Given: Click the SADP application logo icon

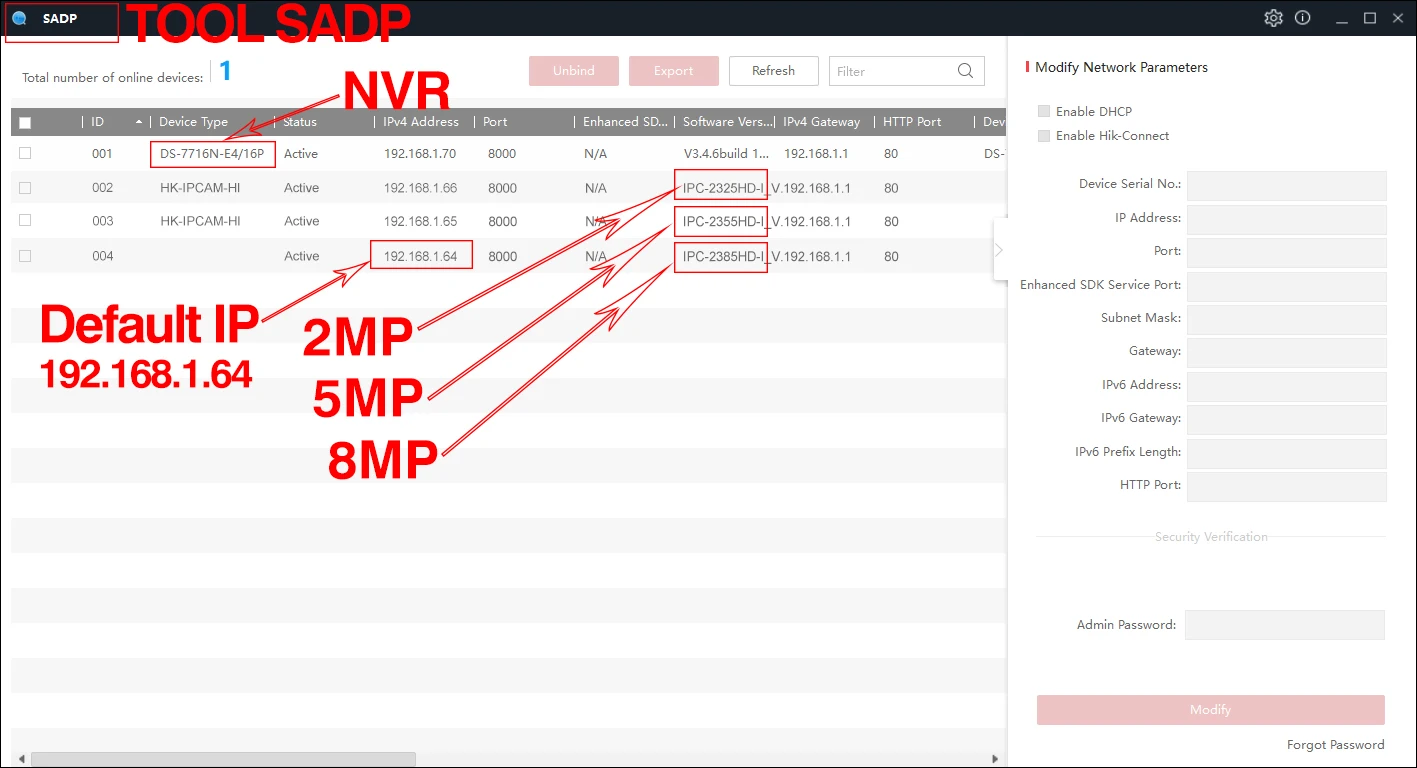Looking at the screenshot, I should 19,18.
